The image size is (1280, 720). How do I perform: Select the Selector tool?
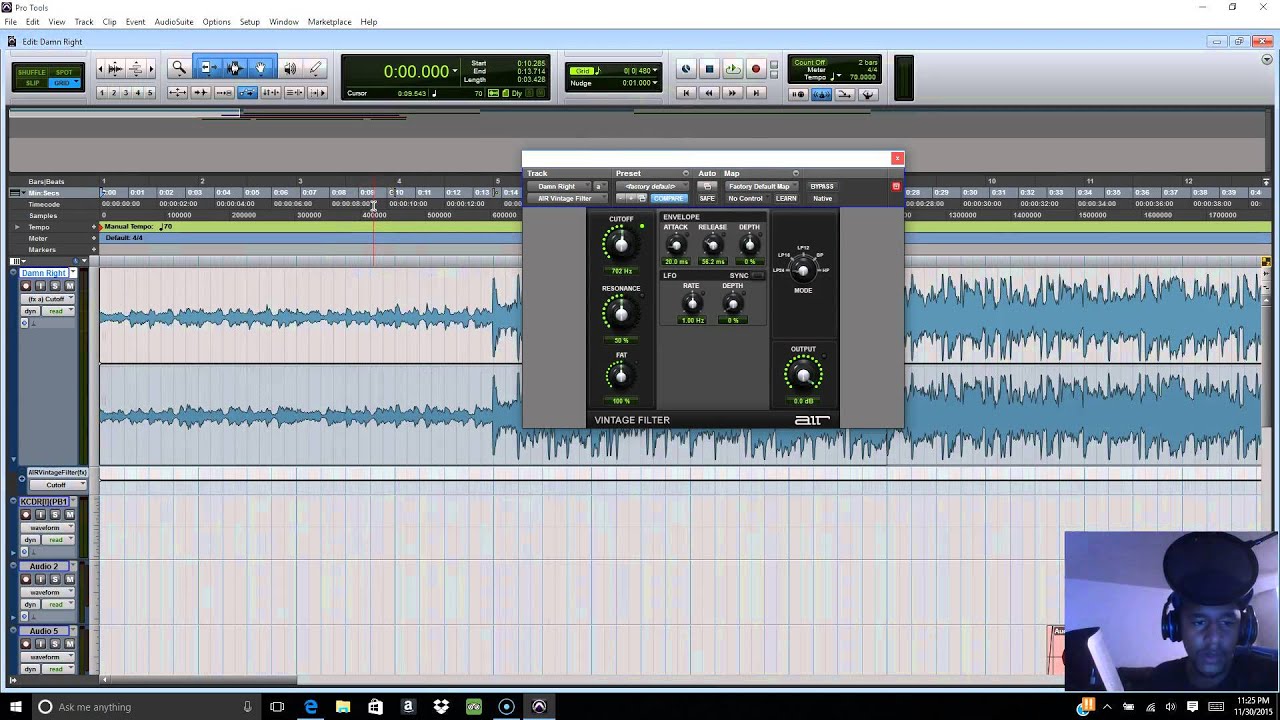(x=234, y=68)
